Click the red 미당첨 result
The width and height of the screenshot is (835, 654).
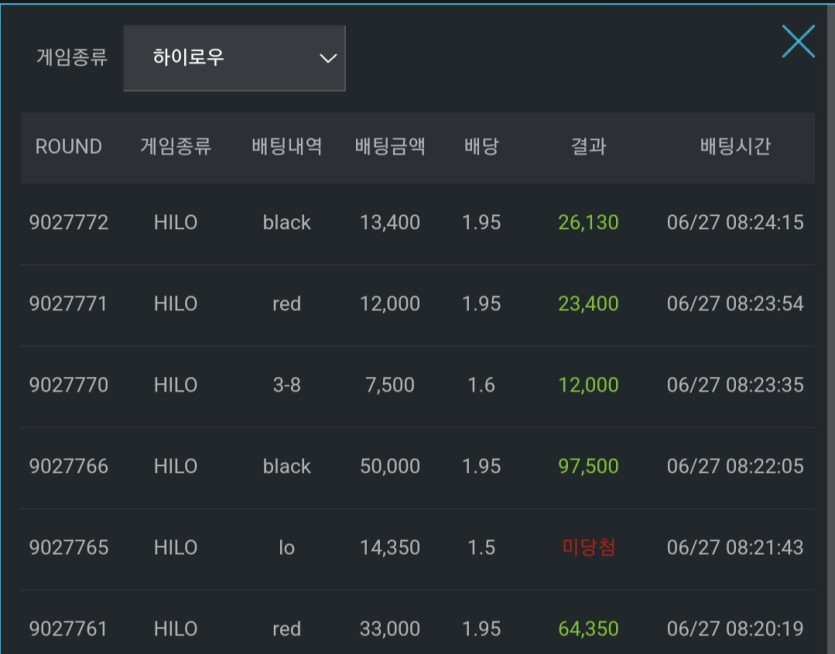point(589,547)
